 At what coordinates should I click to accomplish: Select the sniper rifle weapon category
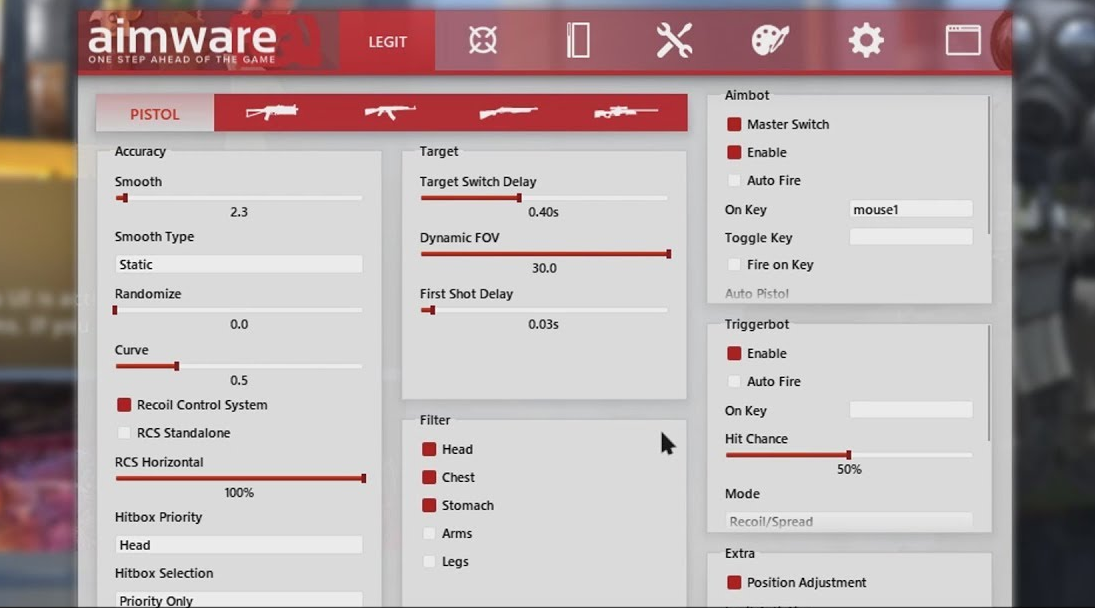(626, 112)
